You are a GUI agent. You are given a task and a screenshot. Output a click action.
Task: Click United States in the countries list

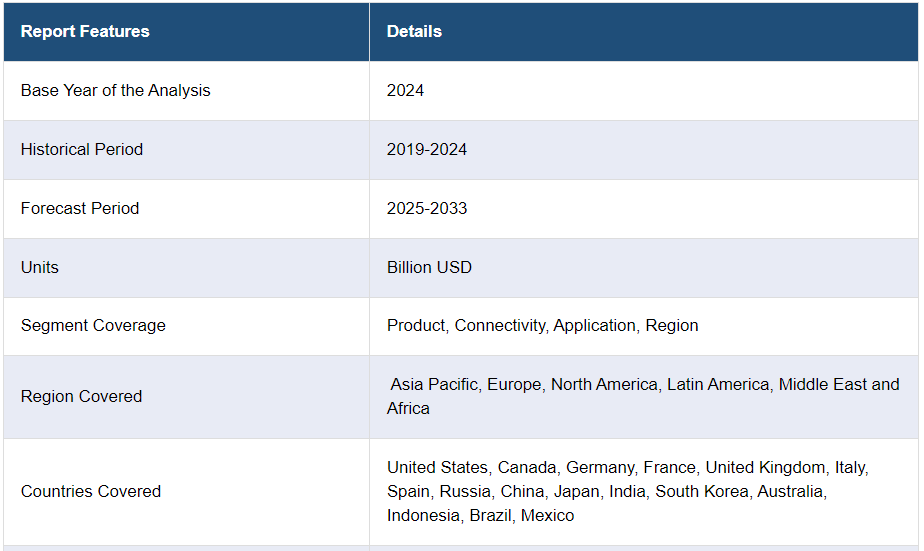click(x=438, y=467)
